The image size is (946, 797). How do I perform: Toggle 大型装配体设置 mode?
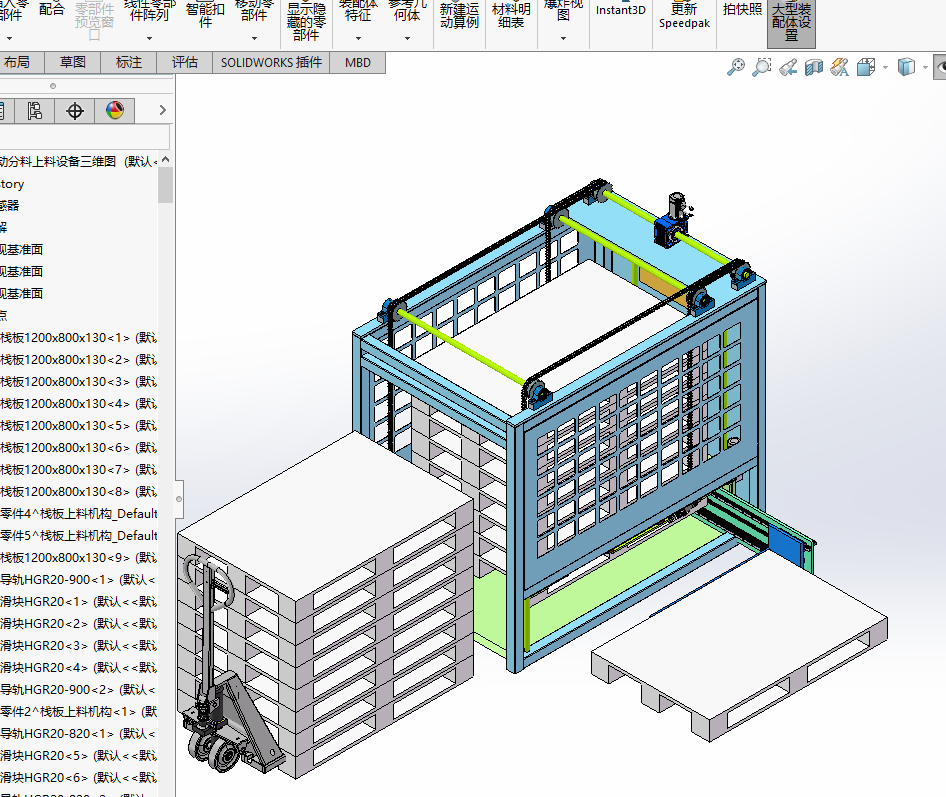tap(791, 21)
